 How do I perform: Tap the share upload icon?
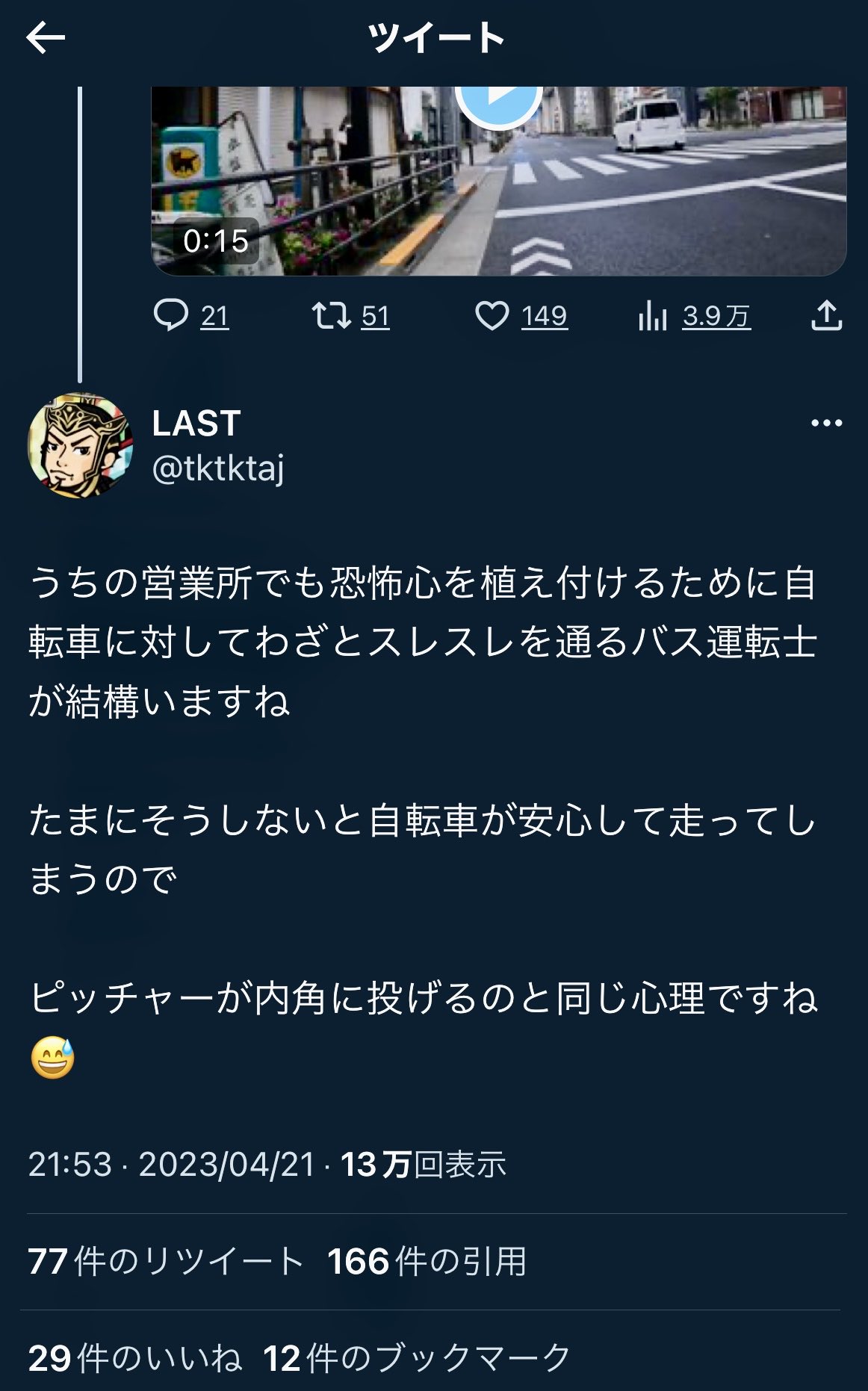826,316
